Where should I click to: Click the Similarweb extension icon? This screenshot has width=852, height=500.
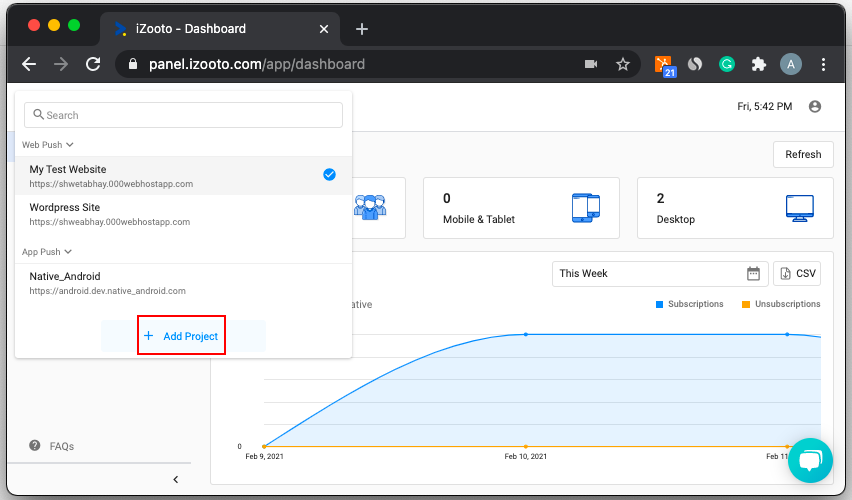coord(695,64)
